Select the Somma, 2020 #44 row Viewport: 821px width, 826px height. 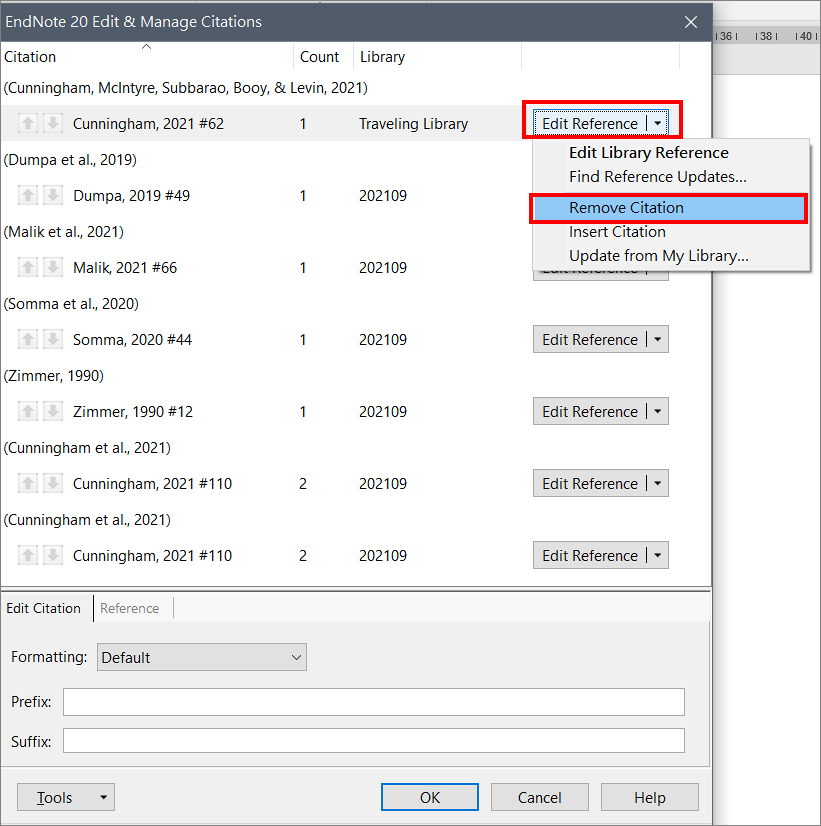132,339
